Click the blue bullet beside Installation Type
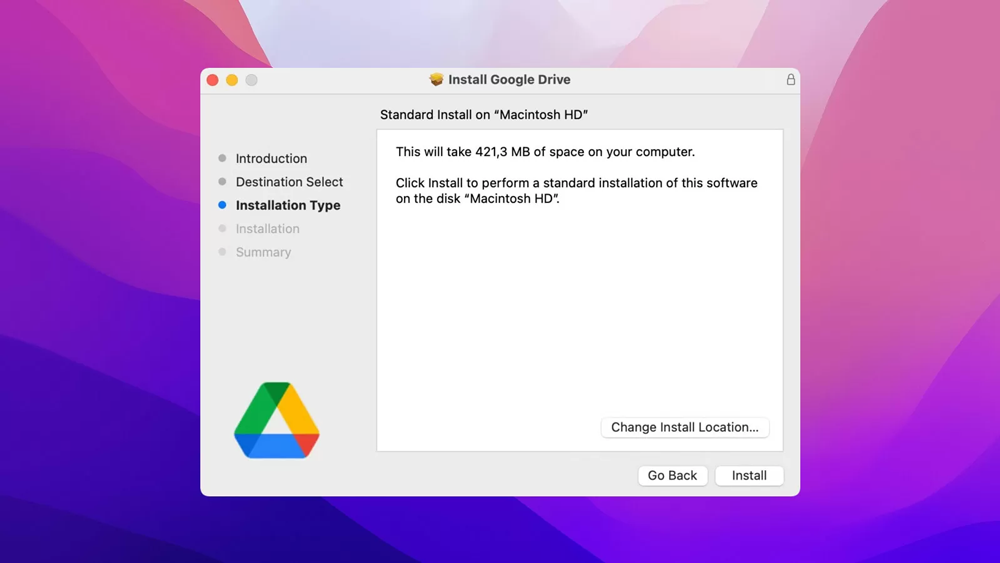1000x563 pixels. [222, 205]
